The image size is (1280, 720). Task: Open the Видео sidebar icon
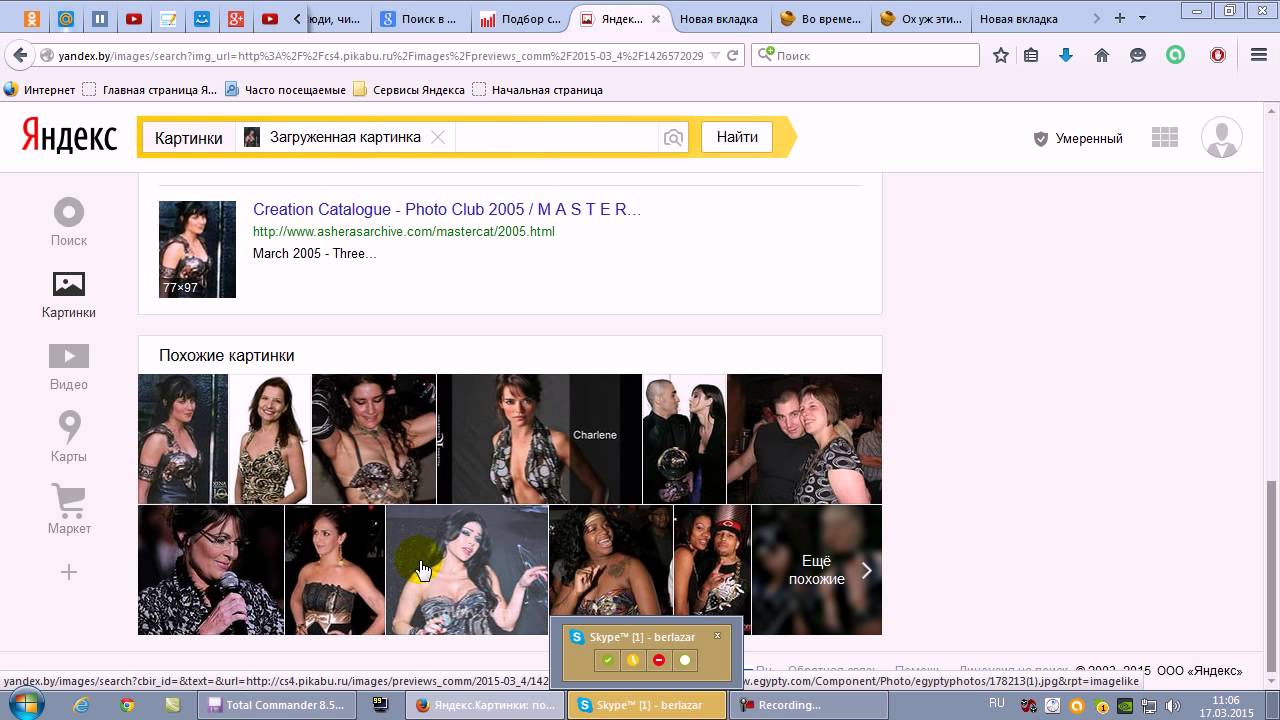pos(69,366)
